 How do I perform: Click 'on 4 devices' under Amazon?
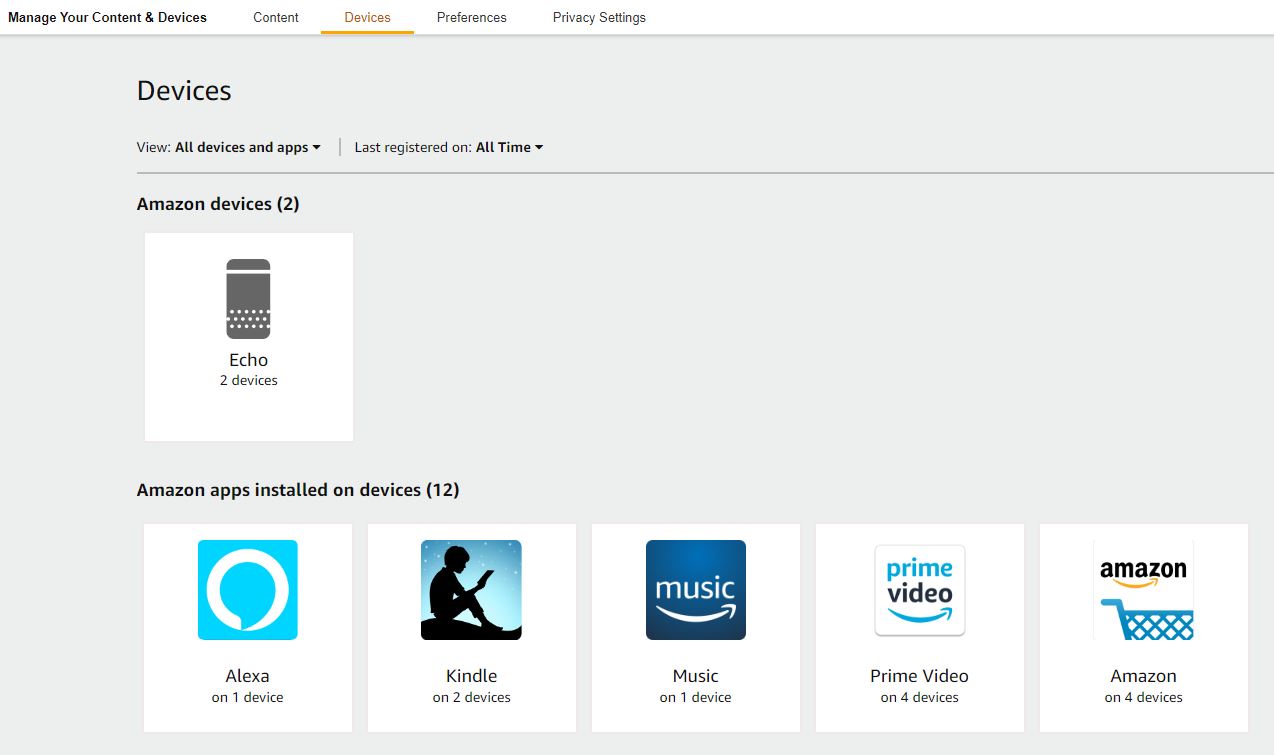1143,697
